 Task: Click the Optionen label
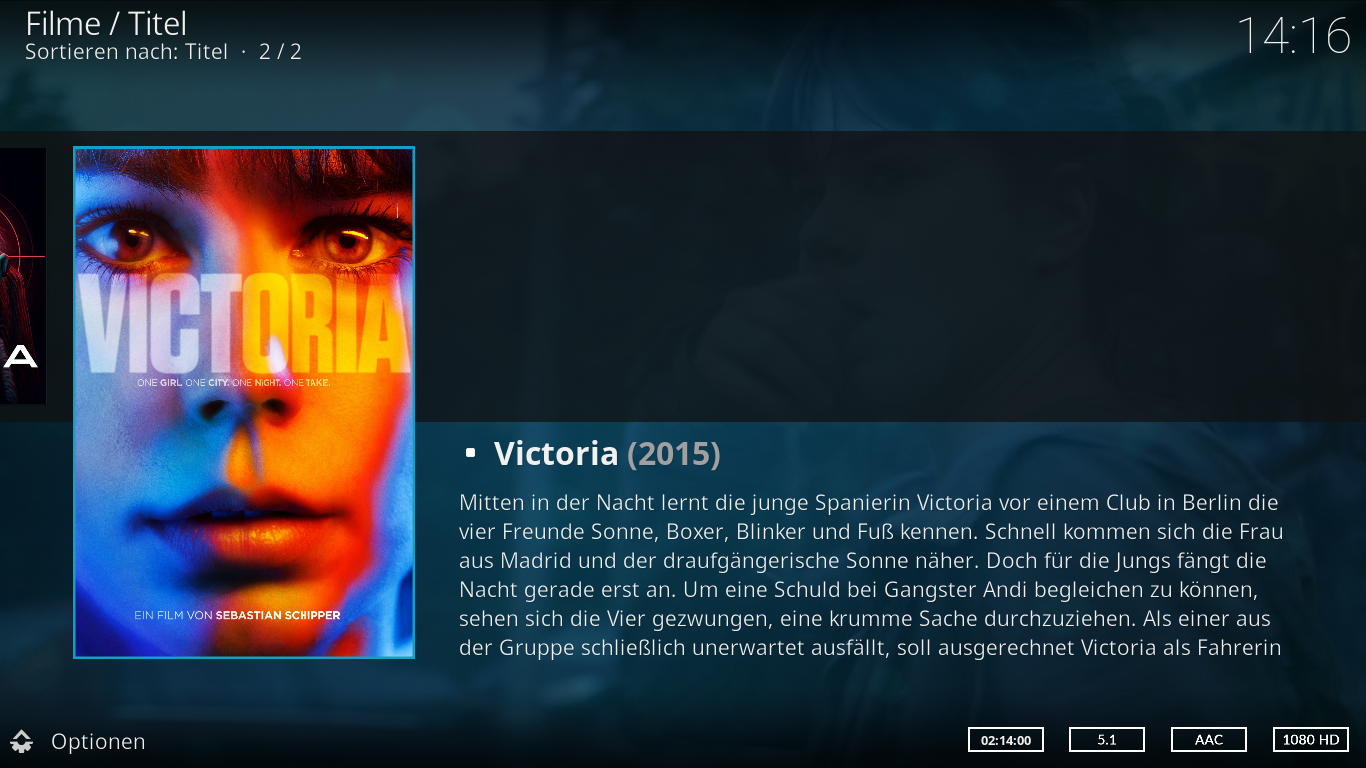point(98,741)
